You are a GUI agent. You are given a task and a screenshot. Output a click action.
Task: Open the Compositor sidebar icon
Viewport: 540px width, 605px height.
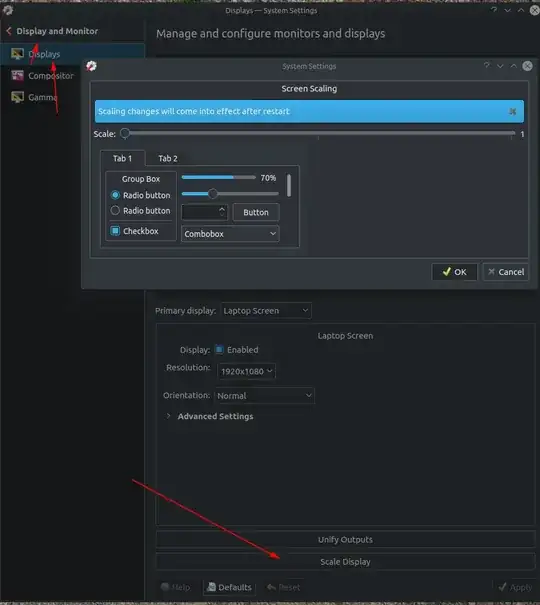(17, 76)
